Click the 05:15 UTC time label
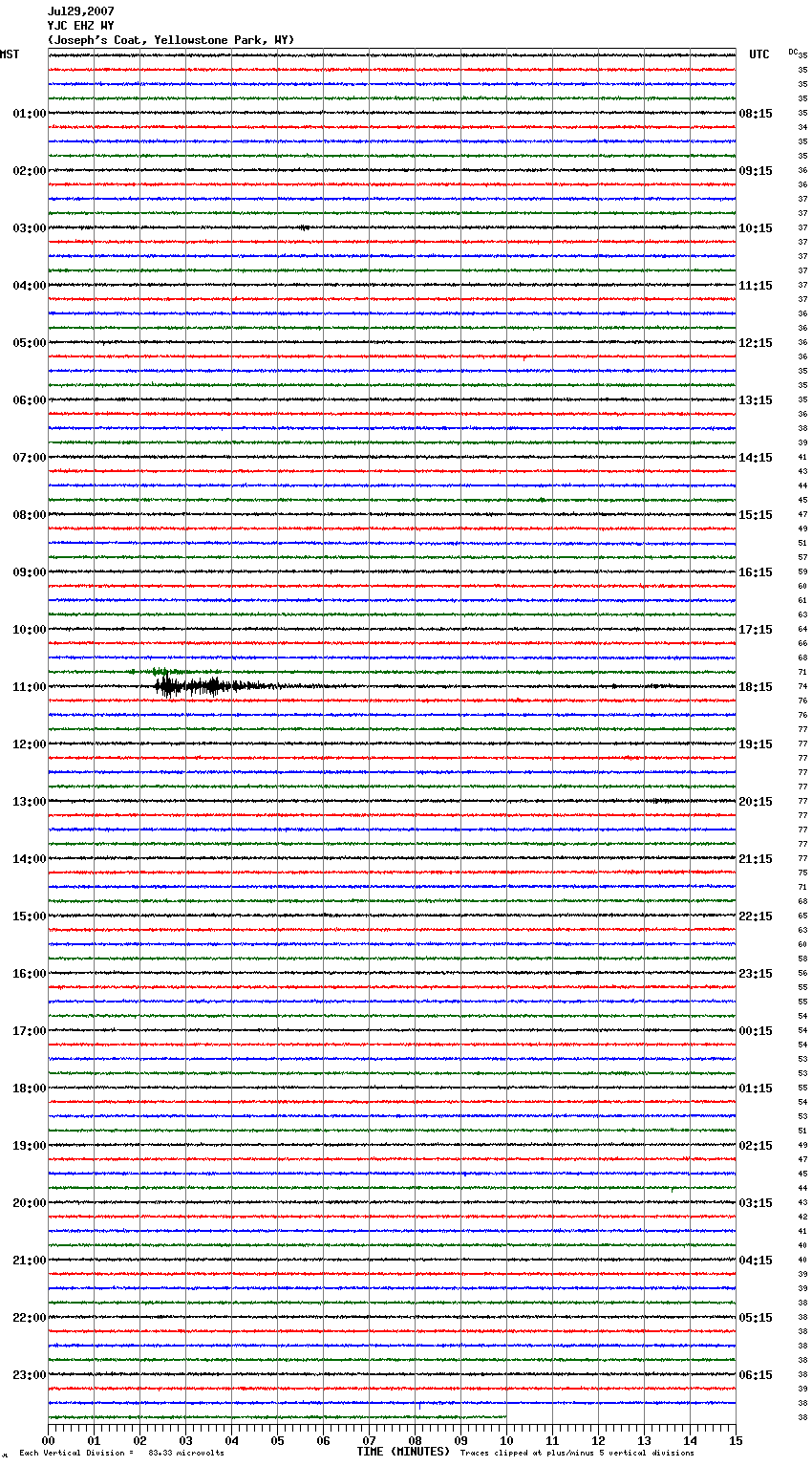Viewport: 812px width, 1466px height. coord(756,1318)
